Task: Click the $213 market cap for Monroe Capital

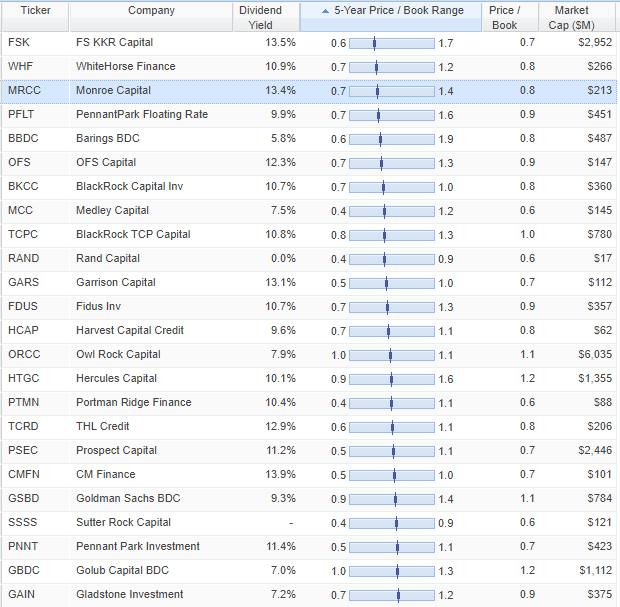Action: pos(599,91)
